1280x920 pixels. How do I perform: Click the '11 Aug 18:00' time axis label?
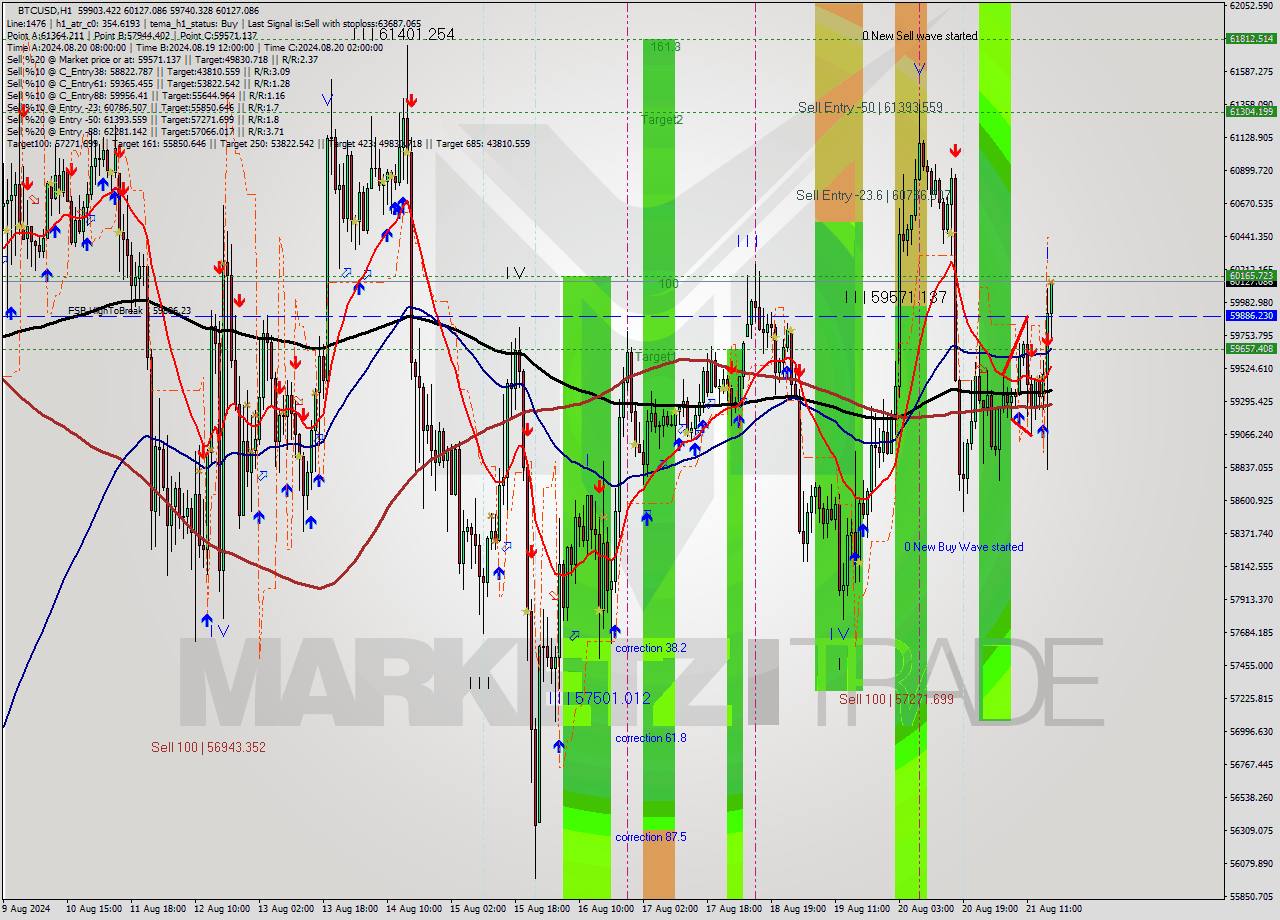click(158, 910)
